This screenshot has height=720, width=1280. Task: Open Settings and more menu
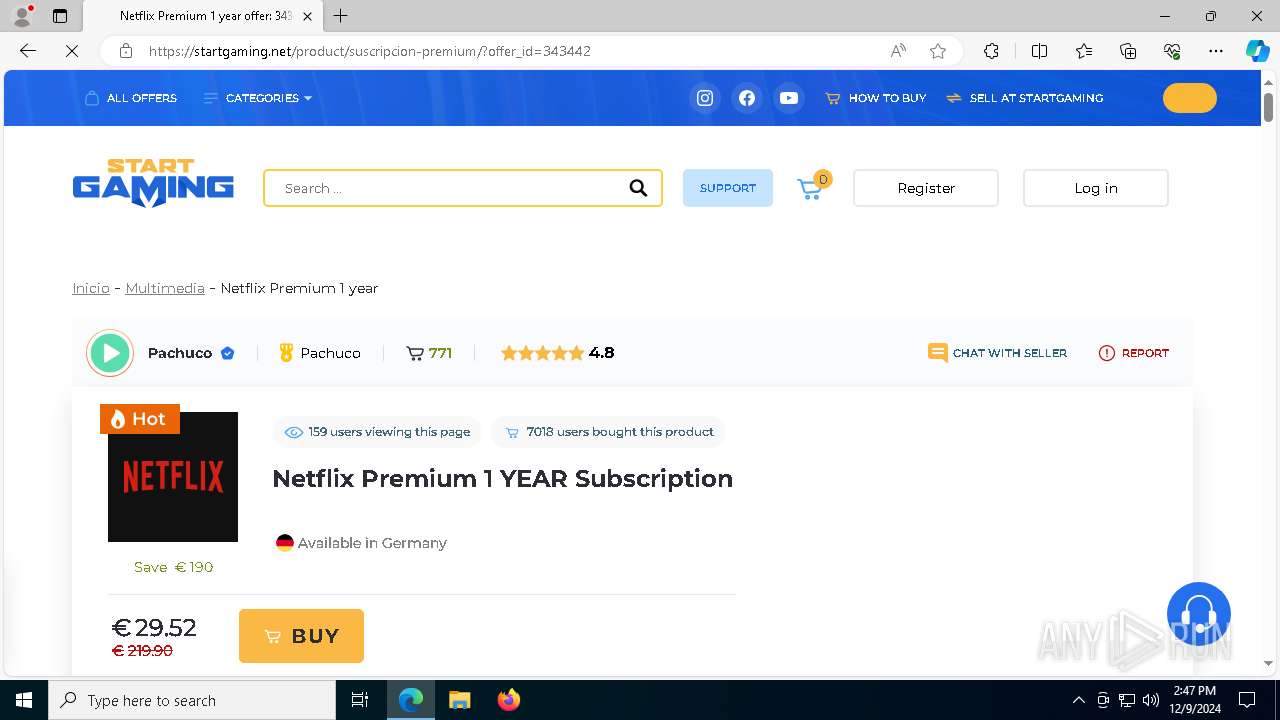click(1216, 51)
